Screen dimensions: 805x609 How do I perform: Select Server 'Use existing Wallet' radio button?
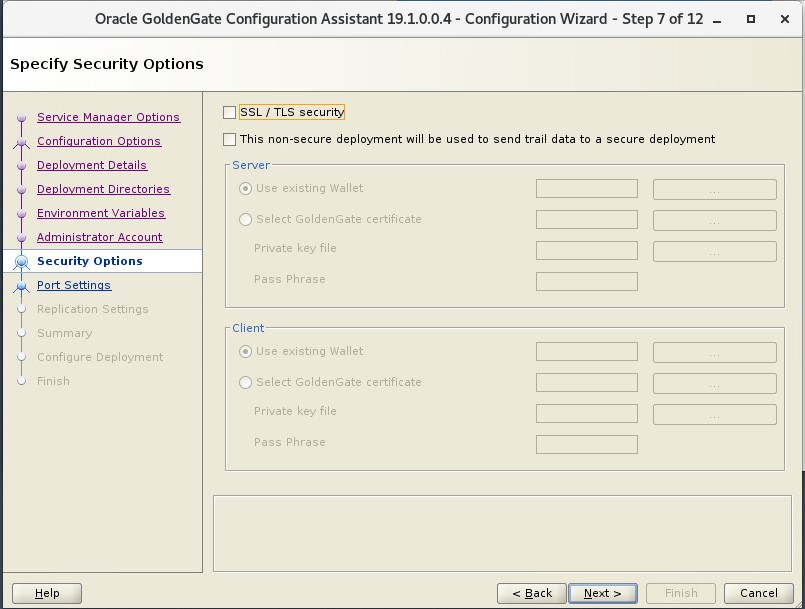245,188
